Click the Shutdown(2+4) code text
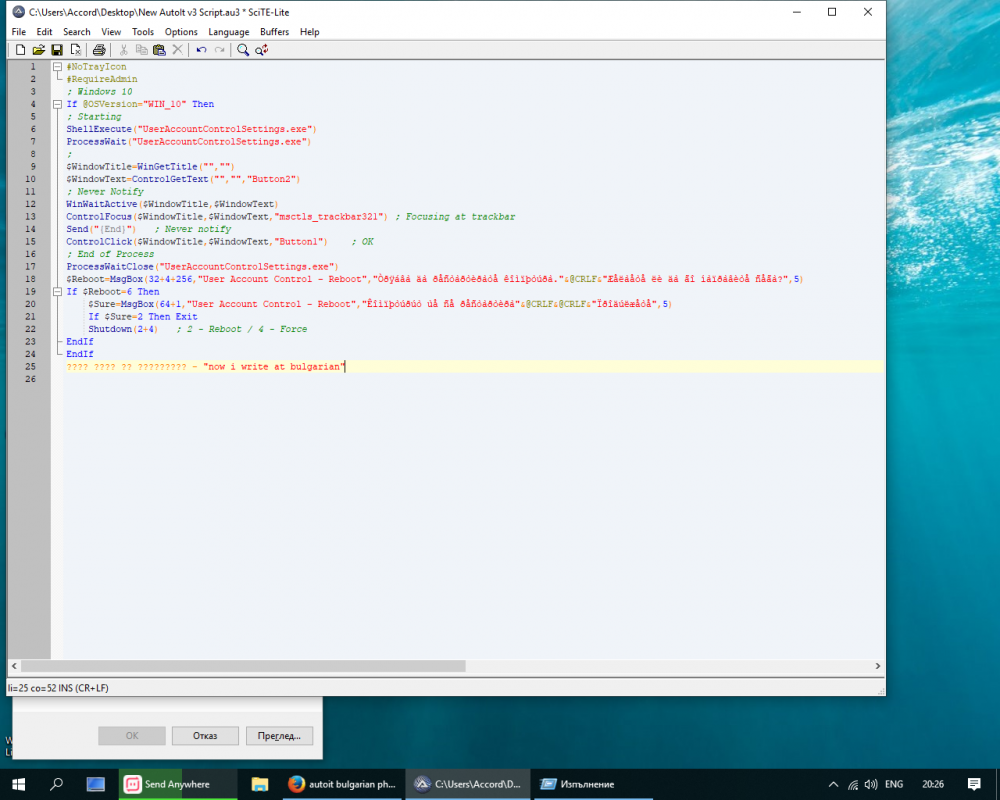This screenshot has height=800, width=1000. (x=122, y=329)
